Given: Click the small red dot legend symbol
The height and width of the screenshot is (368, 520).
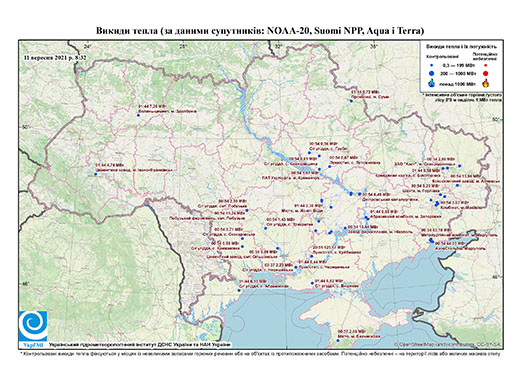Looking at the screenshot, I should [486, 65].
